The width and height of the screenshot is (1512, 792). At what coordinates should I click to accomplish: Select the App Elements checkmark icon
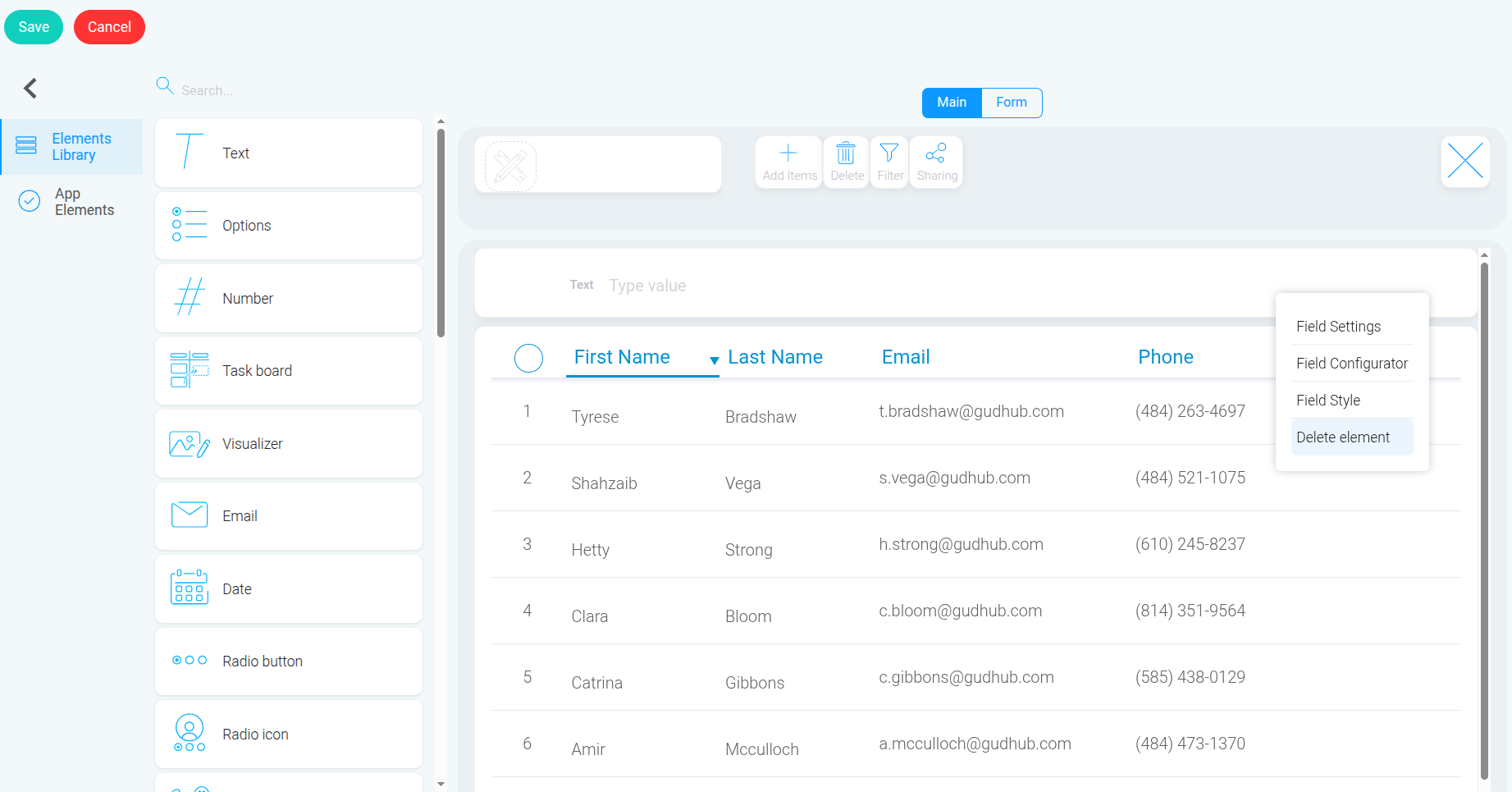pos(30,201)
